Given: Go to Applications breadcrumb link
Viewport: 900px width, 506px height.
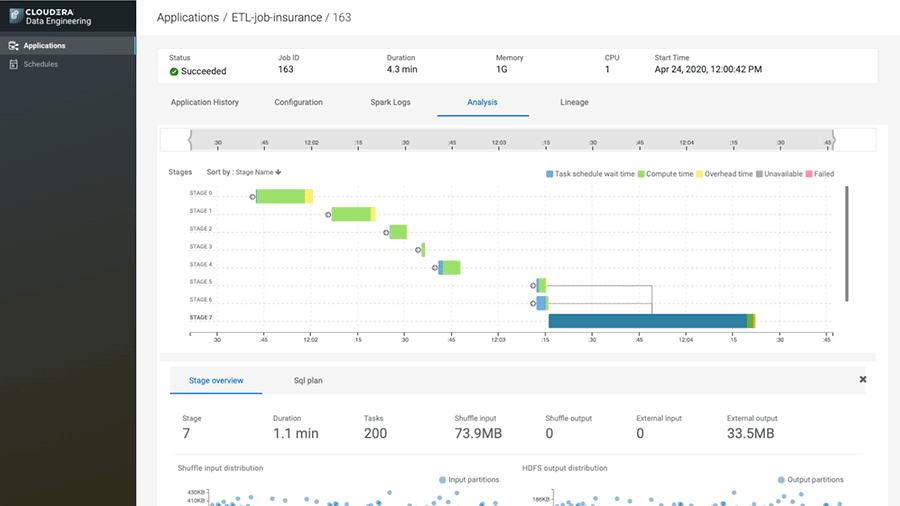Looking at the screenshot, I should (x=188, y=17).
